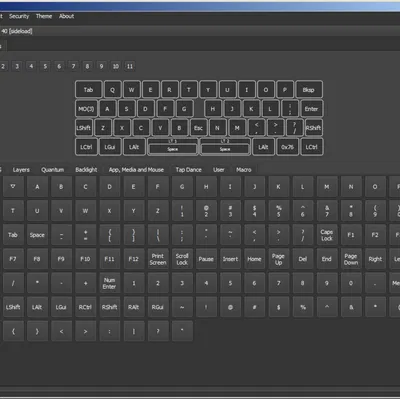Open the Security menu
The width and height of the screenshot is (400, 399).
click(x=19, y=16)
